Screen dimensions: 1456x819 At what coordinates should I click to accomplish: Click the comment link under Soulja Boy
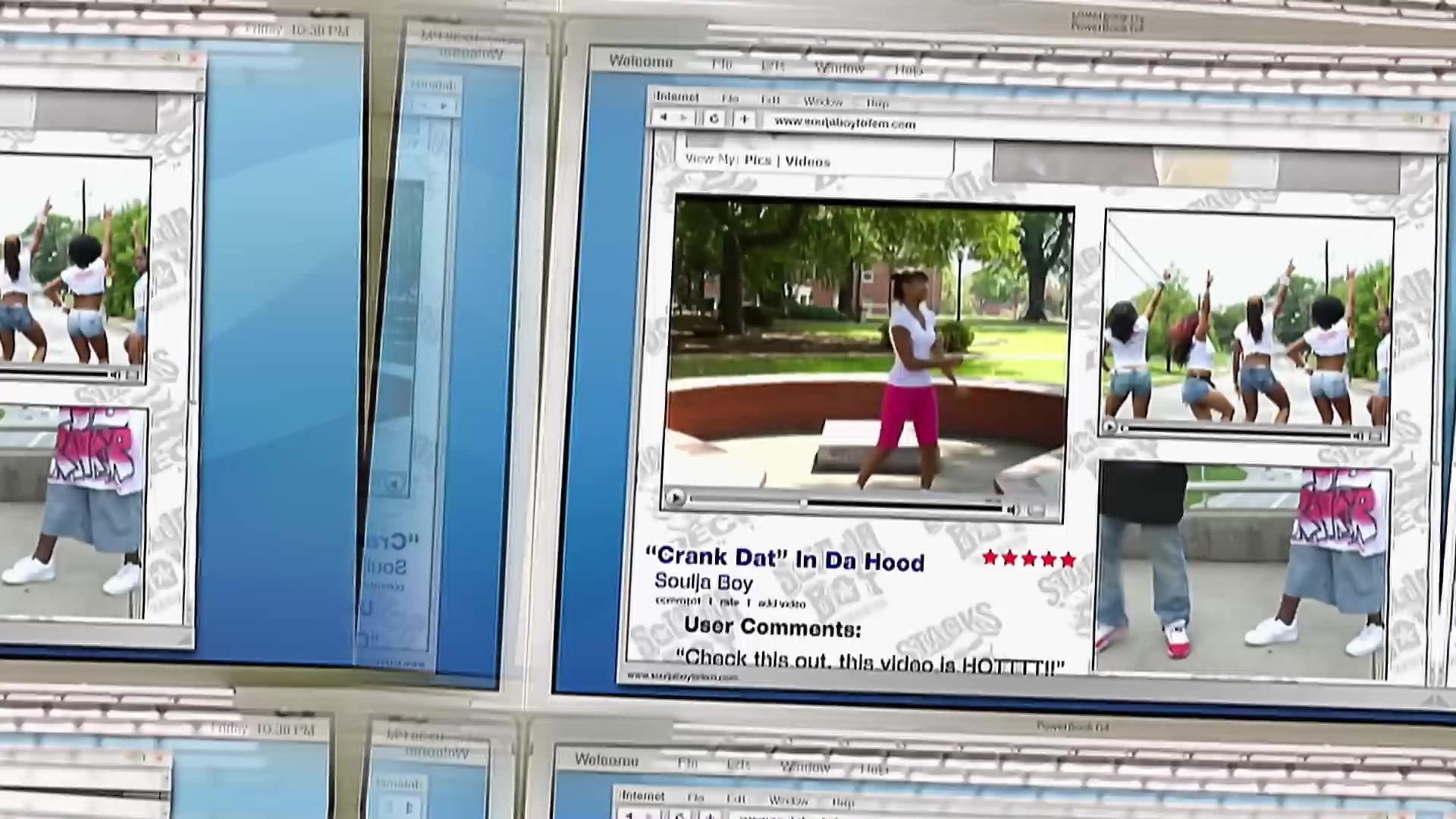(x=678, y=601)
